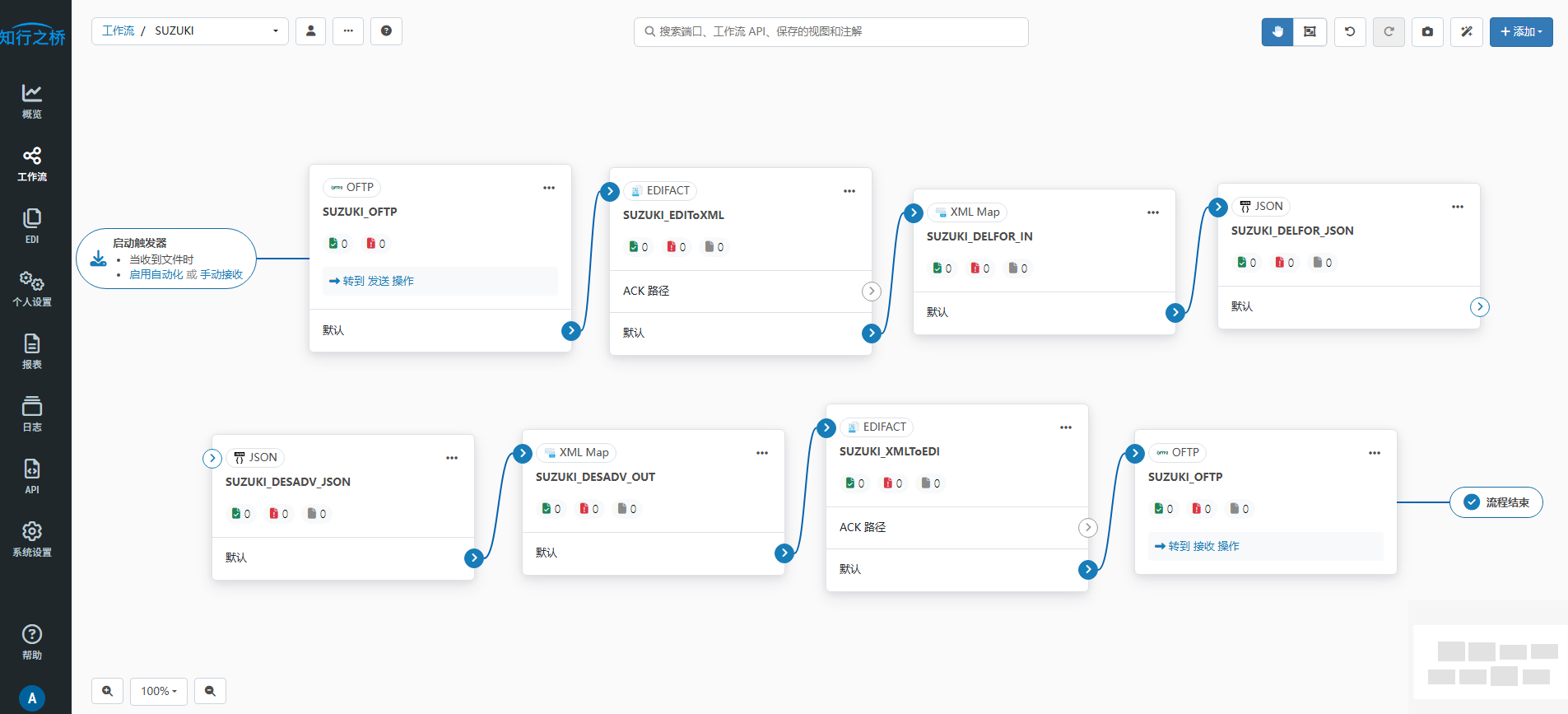Click the 启用自动化 或 手动接收 link

186,274
